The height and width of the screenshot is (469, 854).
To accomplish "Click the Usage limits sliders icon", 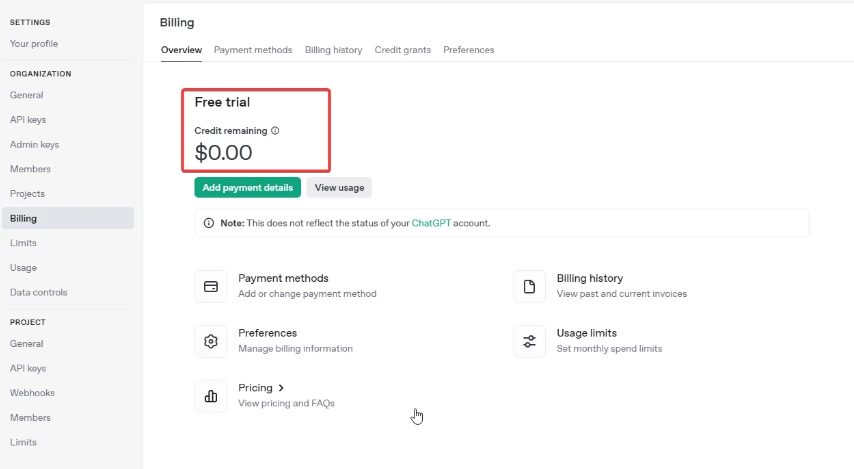I will click(x=529, y=342).
